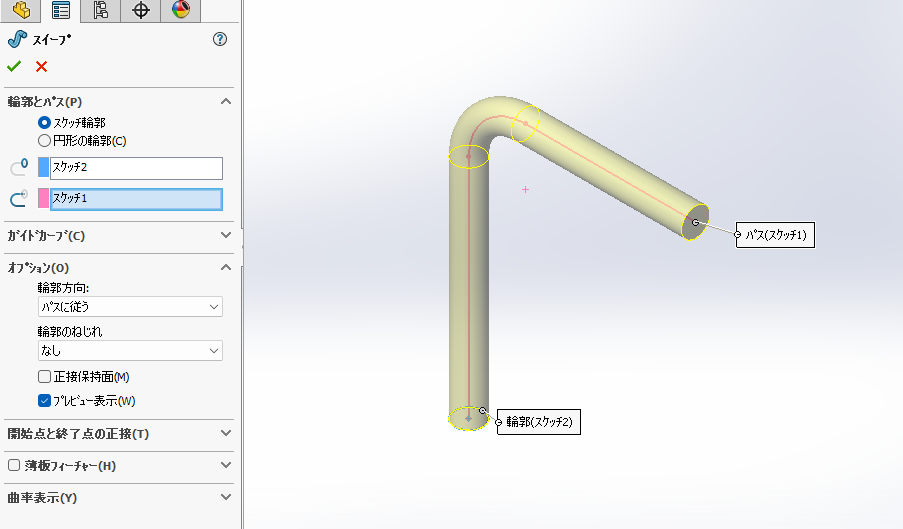Expand the 開始点と終了点の正接(T) section
The height and width of the screenshot is (529, 903).
click(x=226, y=433)
